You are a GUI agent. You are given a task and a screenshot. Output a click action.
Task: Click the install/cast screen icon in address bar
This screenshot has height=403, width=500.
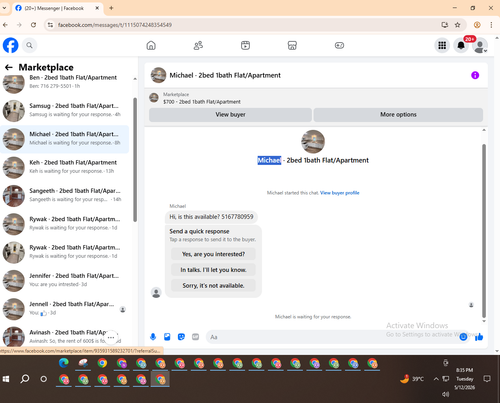coord(444,25)
